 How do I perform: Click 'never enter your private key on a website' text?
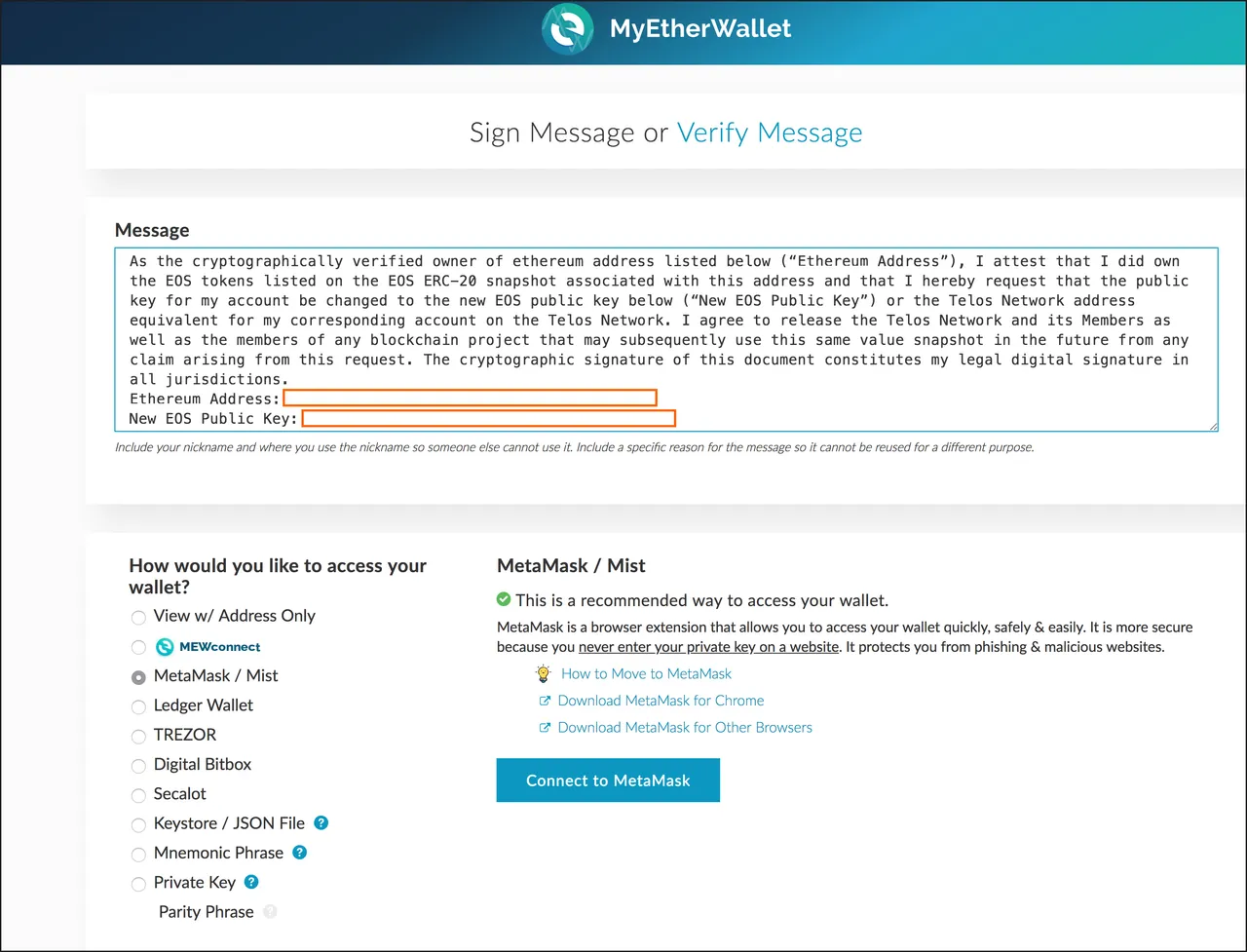click(708, 647)
